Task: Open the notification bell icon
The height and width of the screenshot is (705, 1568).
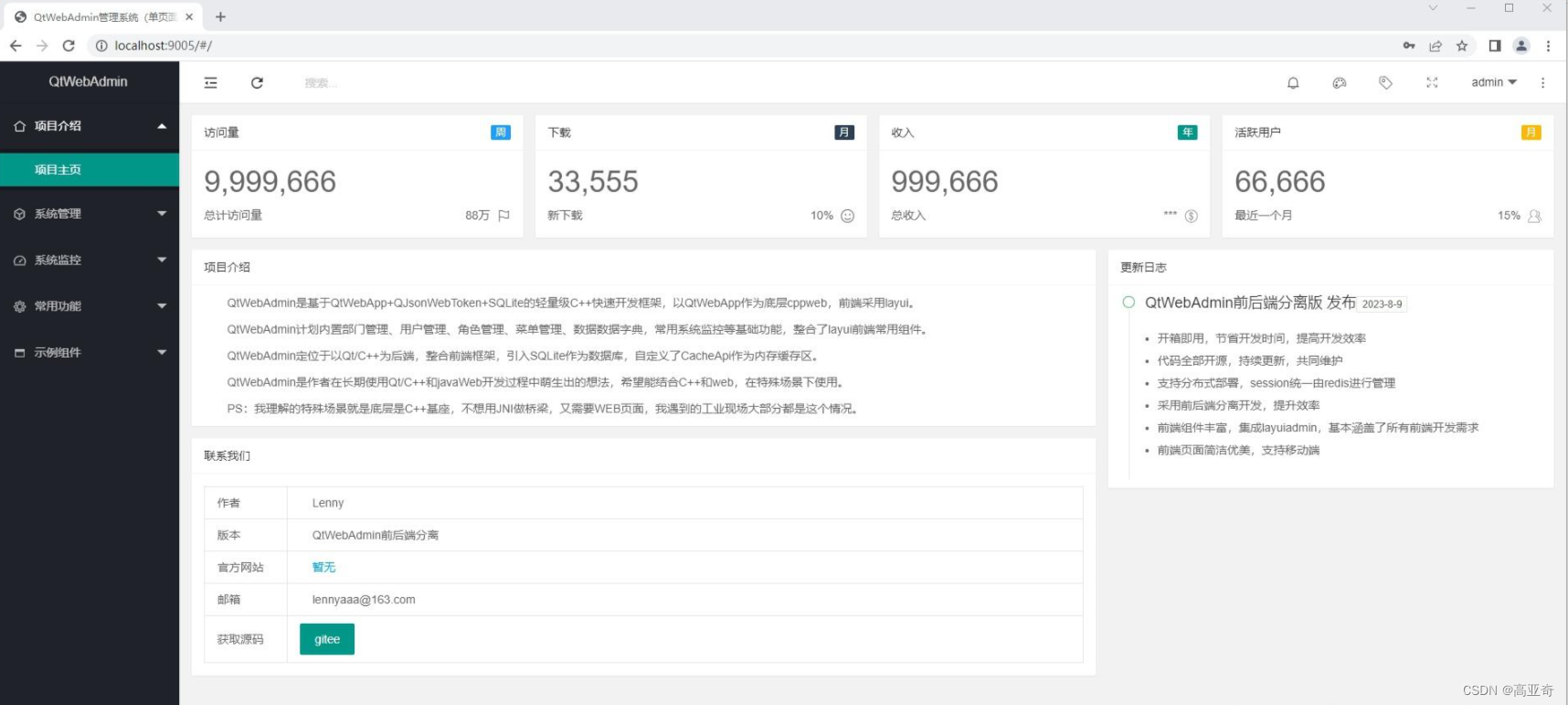Action: pos(1293,83)
